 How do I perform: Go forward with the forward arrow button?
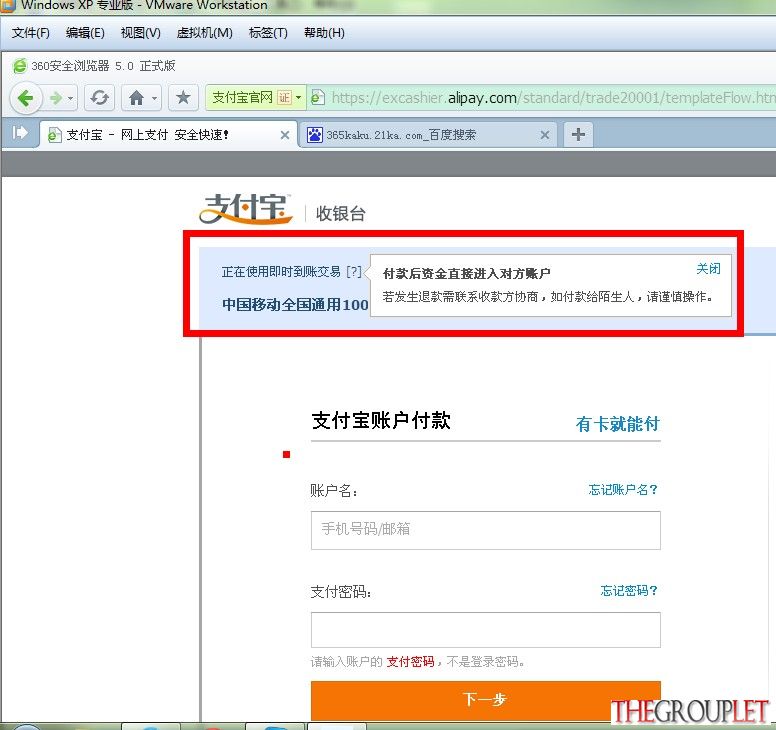[x=56, y=98]
